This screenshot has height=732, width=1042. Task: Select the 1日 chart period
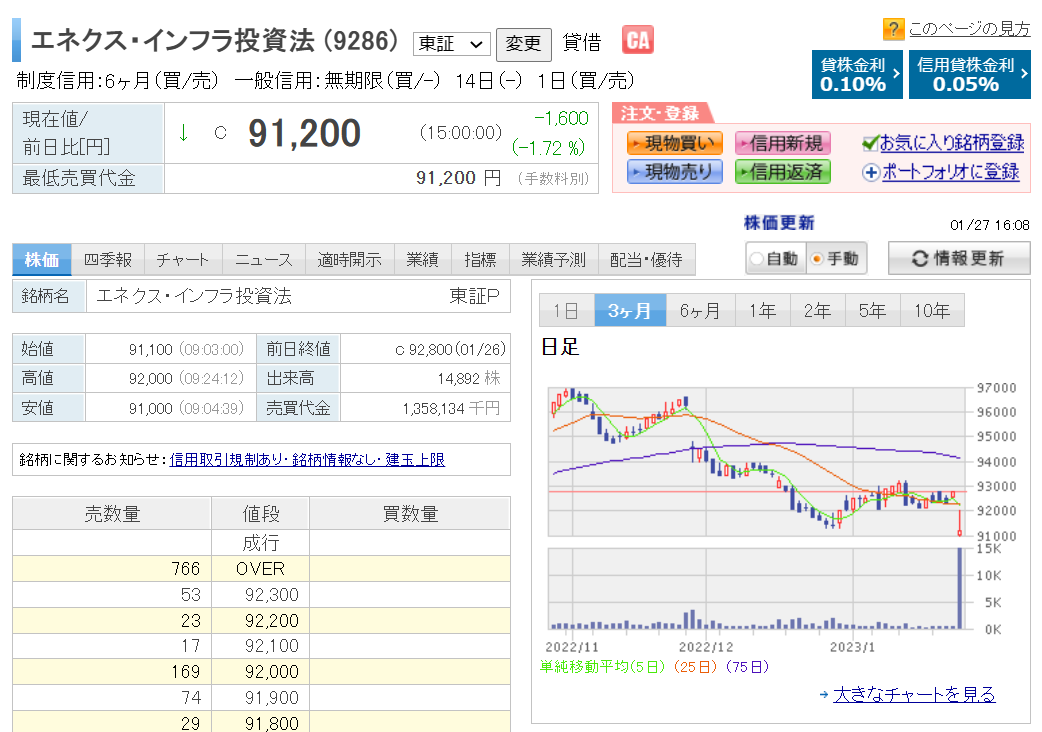(566, 310)
